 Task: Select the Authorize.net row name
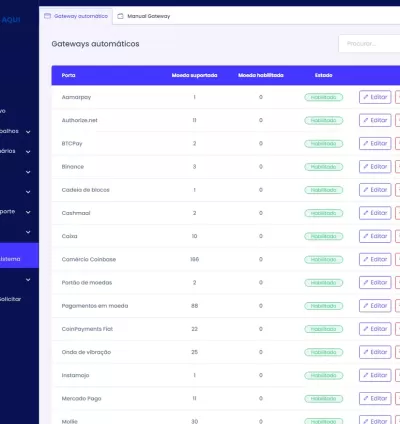(79, 120)
